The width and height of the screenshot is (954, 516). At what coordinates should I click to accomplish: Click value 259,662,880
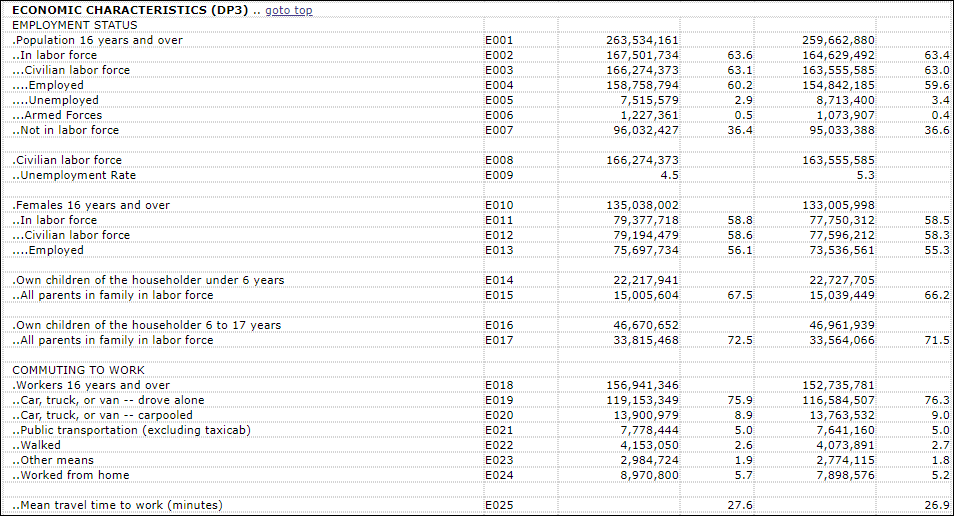[x=838, y=40]
